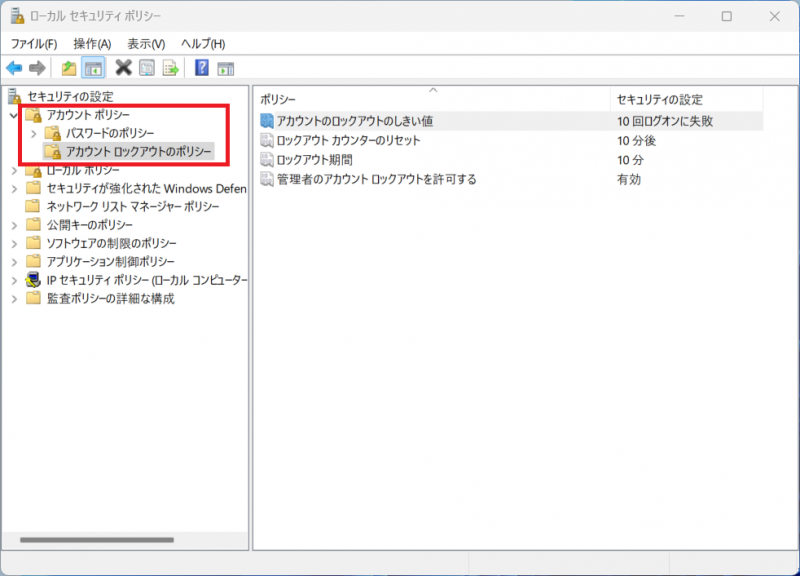
Task: Select アカウントのロックアウトのしきい値 policy row
Action: [511, 121]
